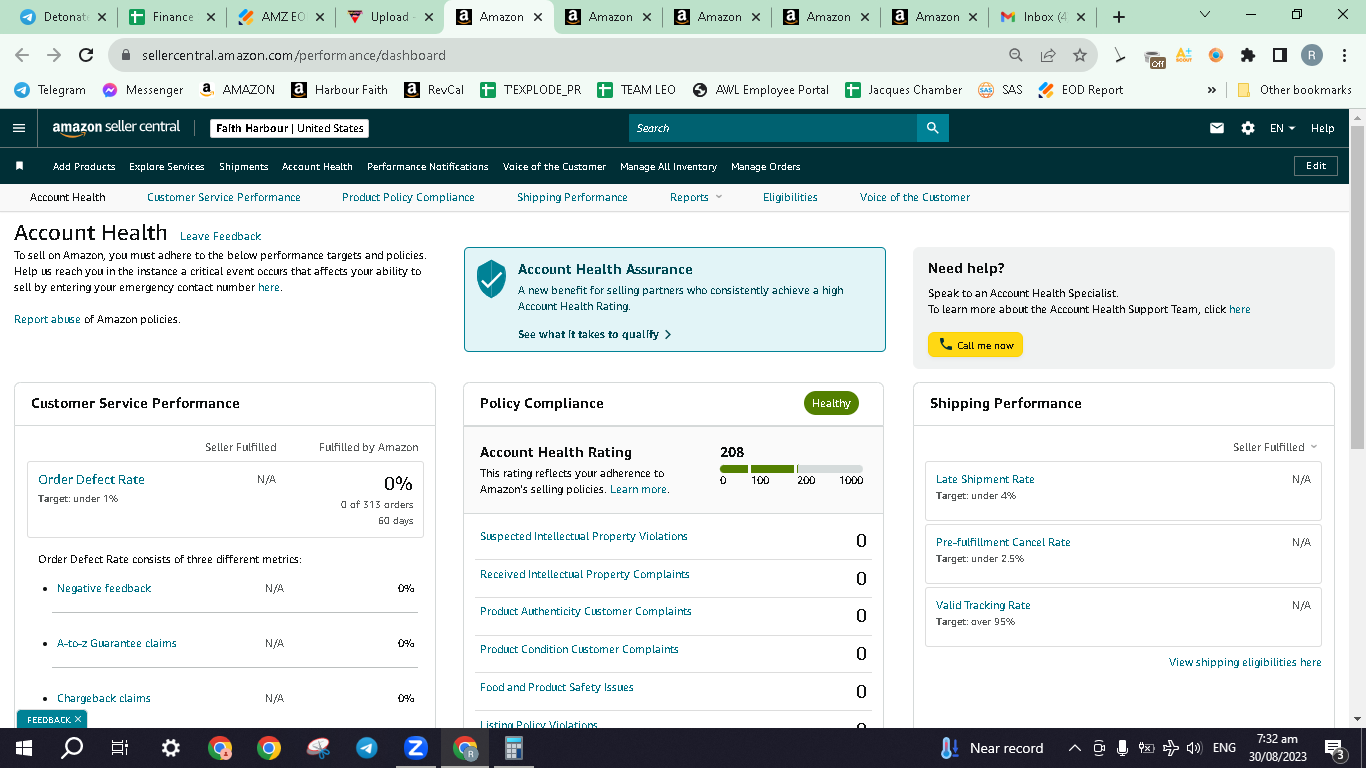Open the Chrome profile avatar R
The height and width of the screenshot is (768, 1366).
point(1311,55)
